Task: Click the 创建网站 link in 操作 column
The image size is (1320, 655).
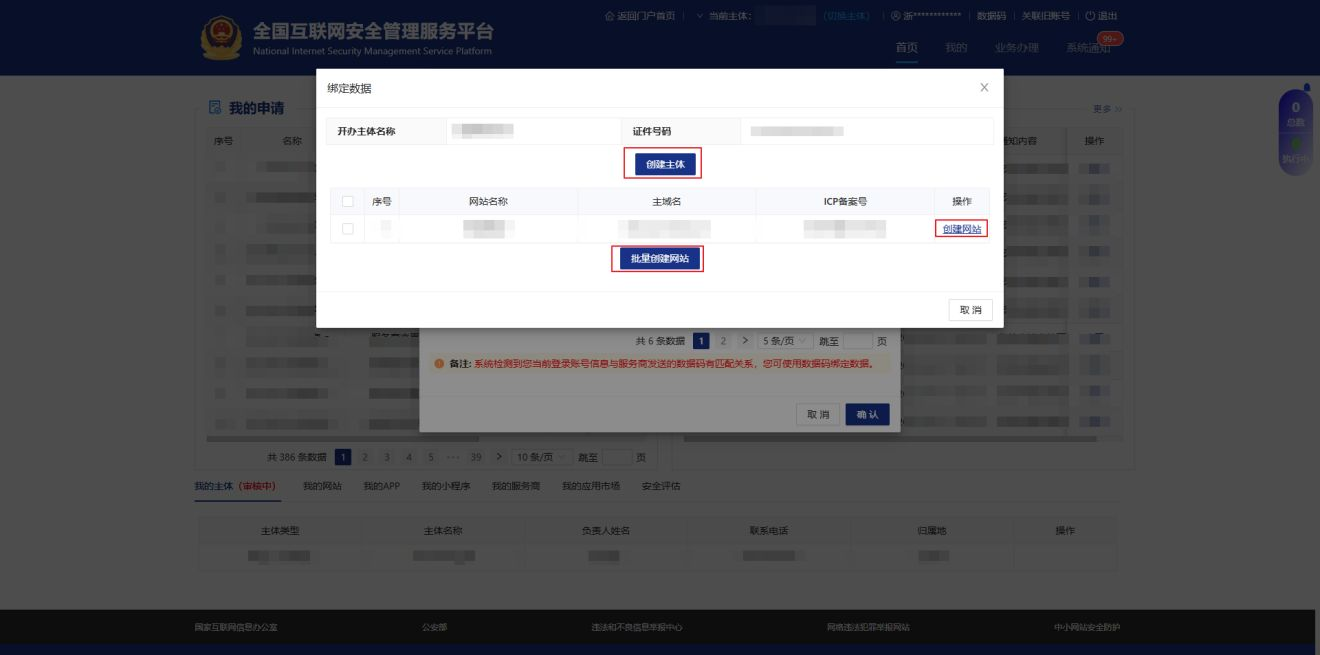Action: pyautogui.click(x=962, y=229)
